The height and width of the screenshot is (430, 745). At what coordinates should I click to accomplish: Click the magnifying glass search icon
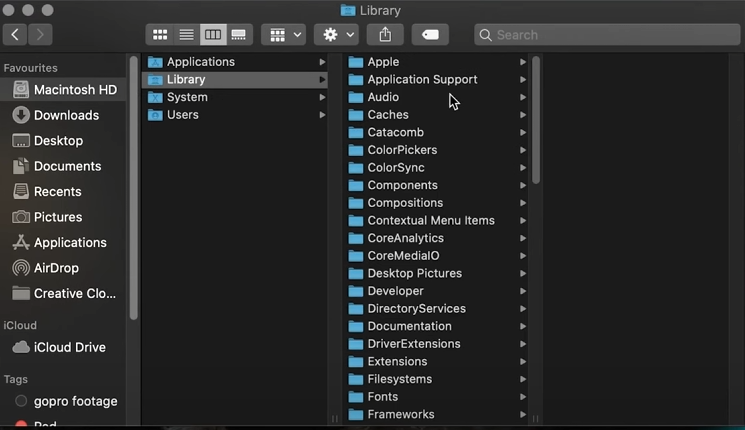(x=485, y=35)
